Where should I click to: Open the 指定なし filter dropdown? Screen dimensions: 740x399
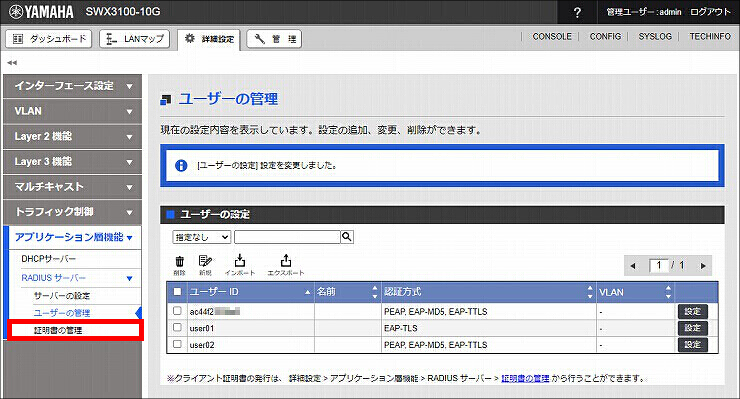pos(202,237)
